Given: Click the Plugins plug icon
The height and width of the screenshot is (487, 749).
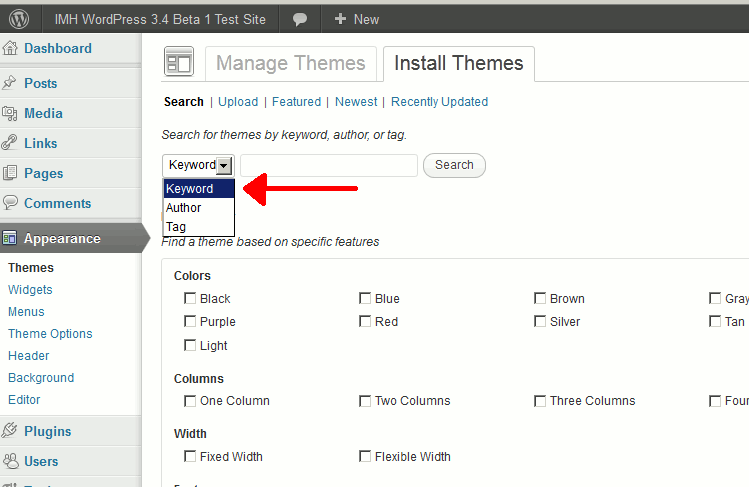Looking at the screenshot, I should 10,431.
